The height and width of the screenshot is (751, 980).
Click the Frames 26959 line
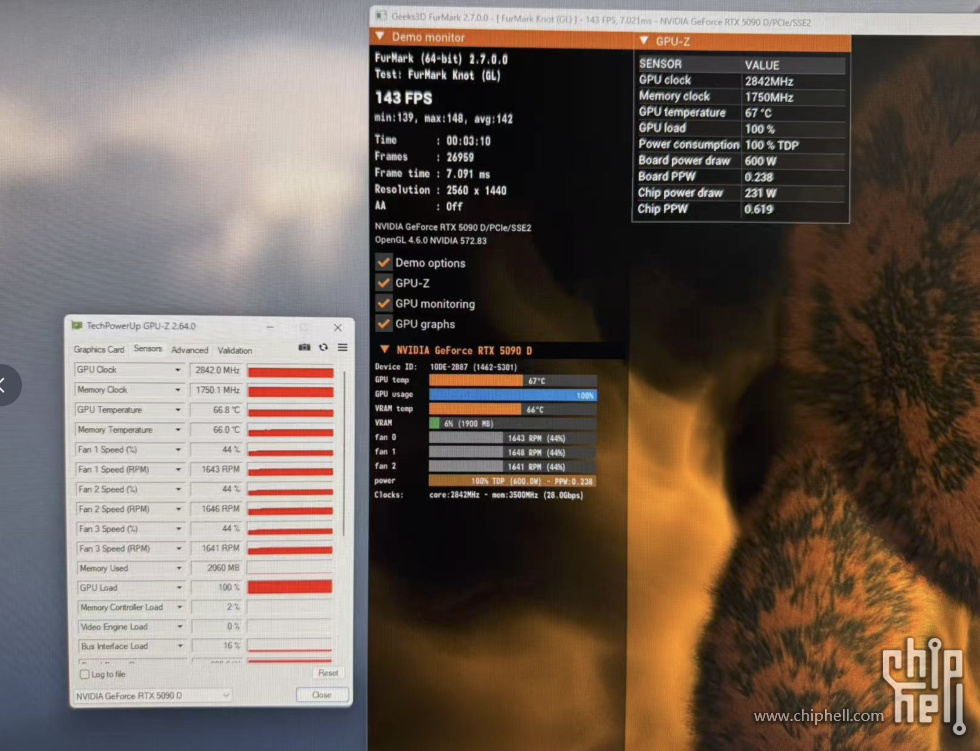(424, 157)
